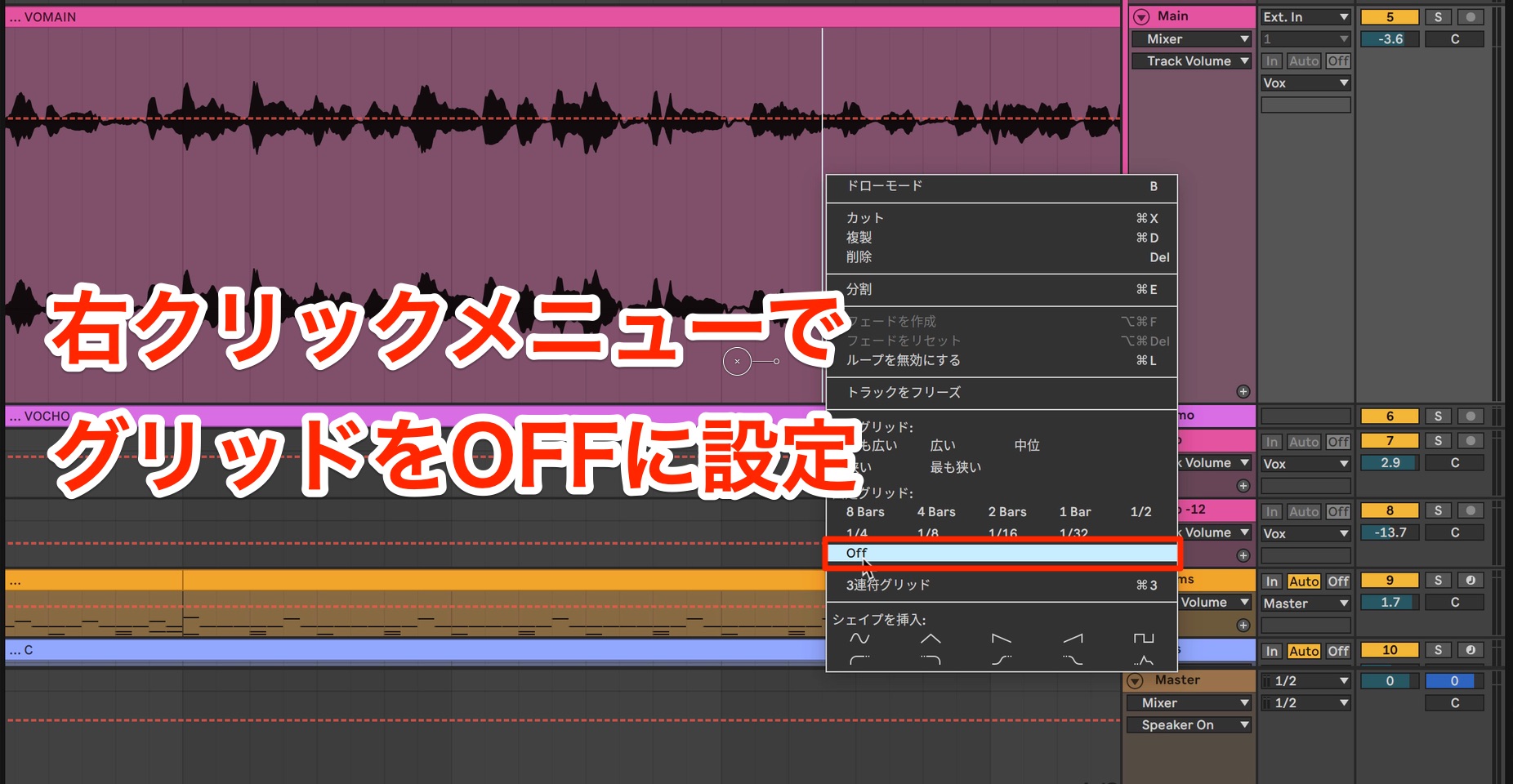Open Master track Mixer chooser
This screenshot has width=1513, height=784.
pyautogui.click(x=1189, y=703)
